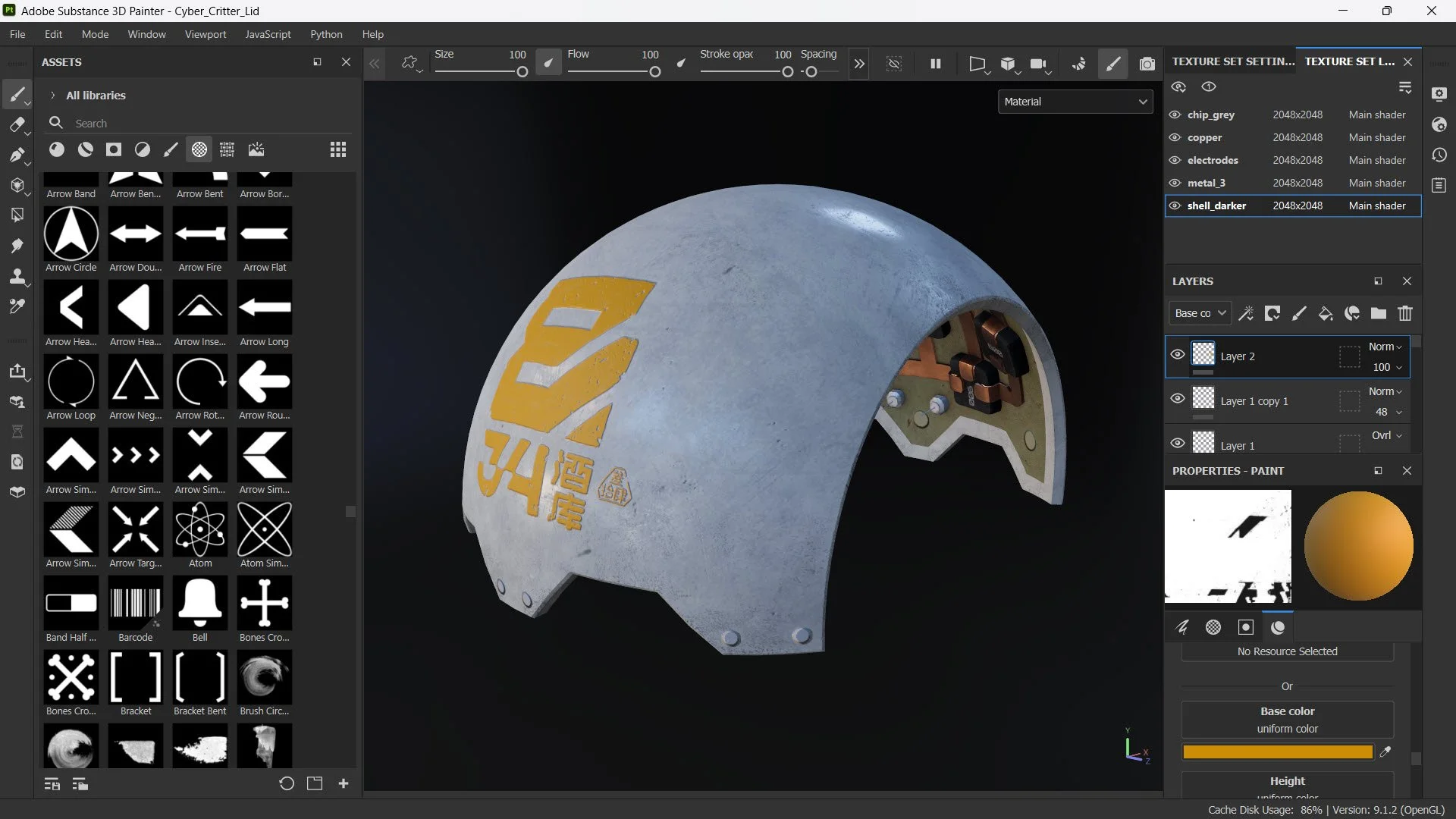Open the Viewport menu
This screenshot has height=819, width=1456.
205,34
